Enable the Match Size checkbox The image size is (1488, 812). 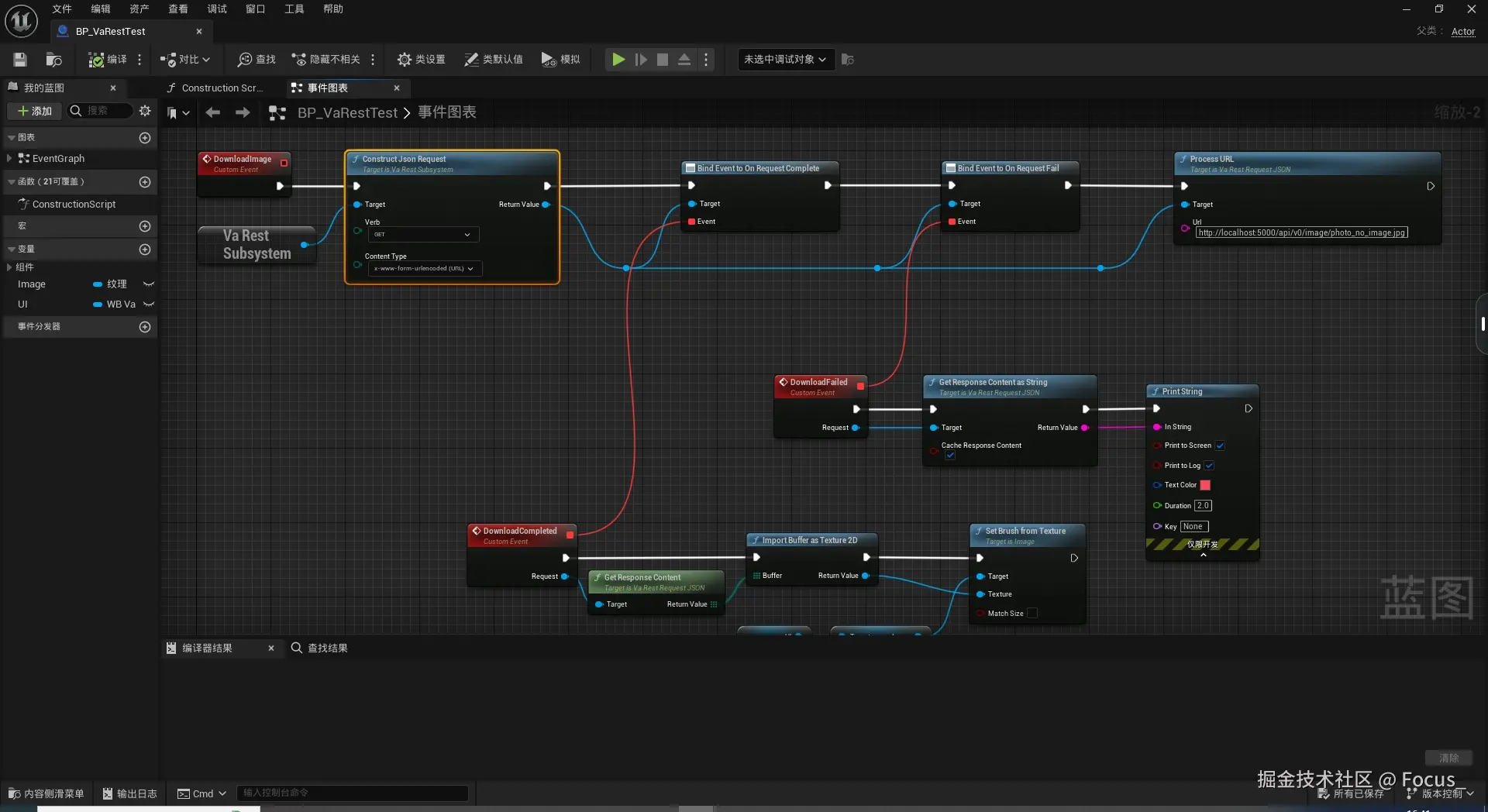[1032, 614]
